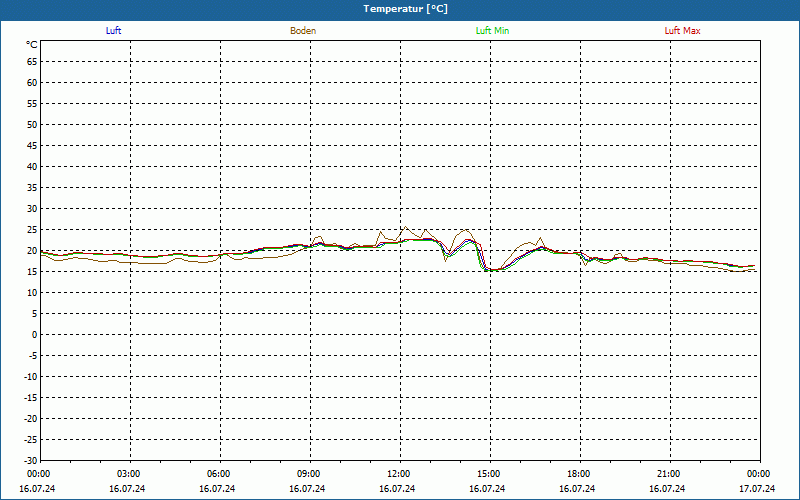
Task: Click the 17.07.24 date label
Action: click(757, 488)
